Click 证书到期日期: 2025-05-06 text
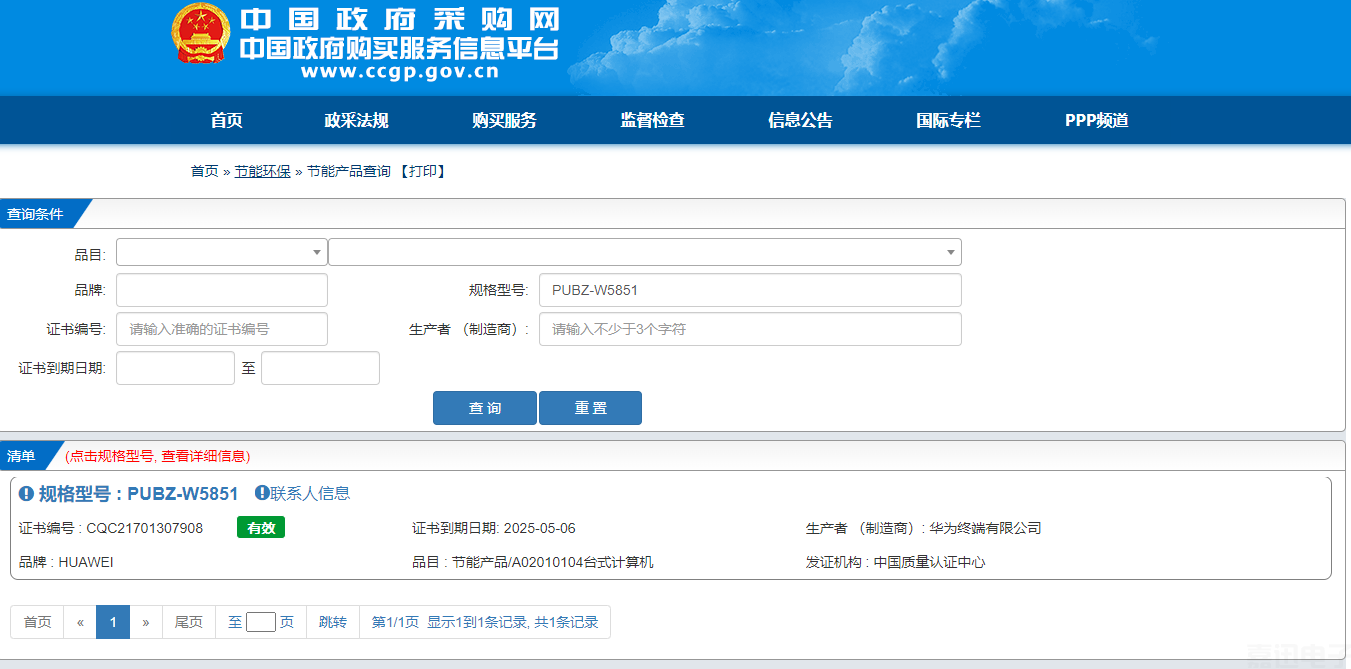The image size is (1351, 669). coord(494,528)
